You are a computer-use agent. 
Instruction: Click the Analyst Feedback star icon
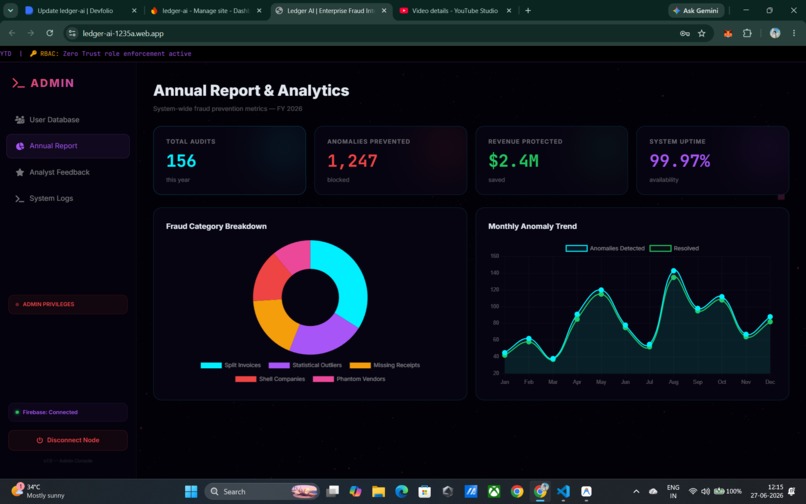(x=20, y=172)
